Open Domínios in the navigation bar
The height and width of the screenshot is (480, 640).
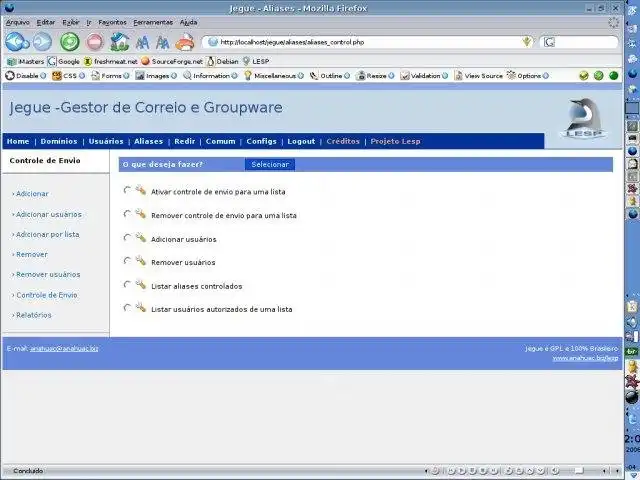[59, 141]
